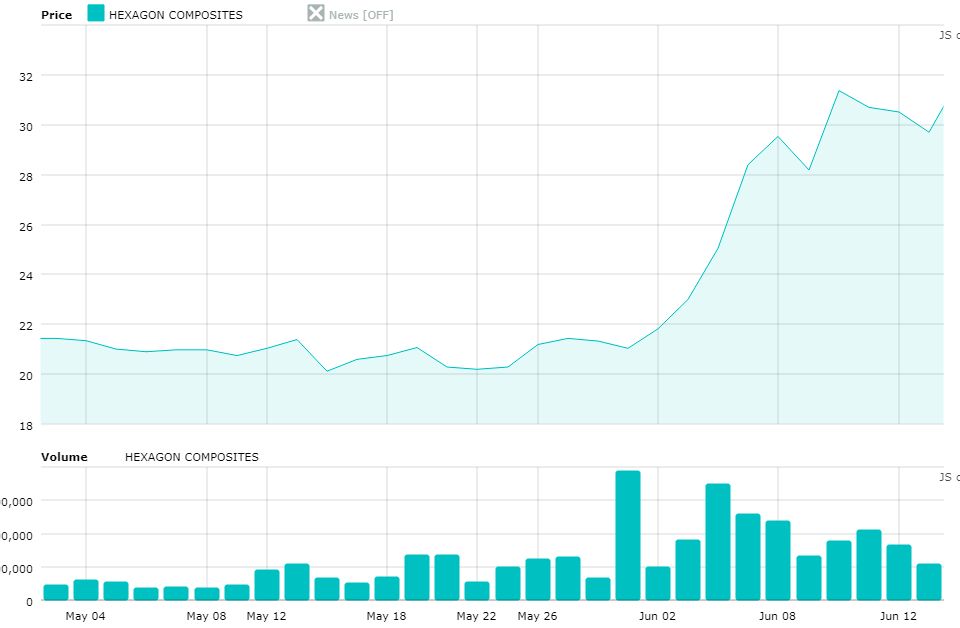Click the Jun 02 date axis label
The image size is (960, 628).
click(x=657, y=616)
